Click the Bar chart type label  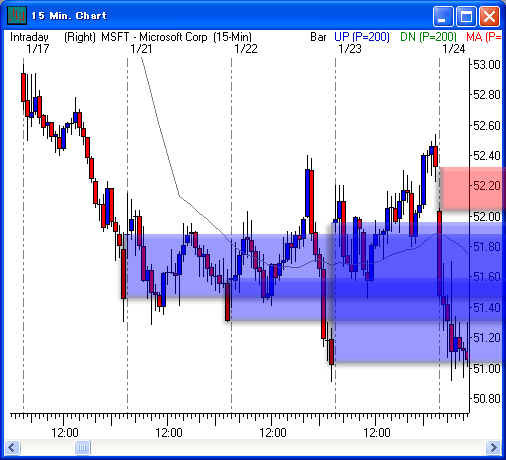(318, 37)
